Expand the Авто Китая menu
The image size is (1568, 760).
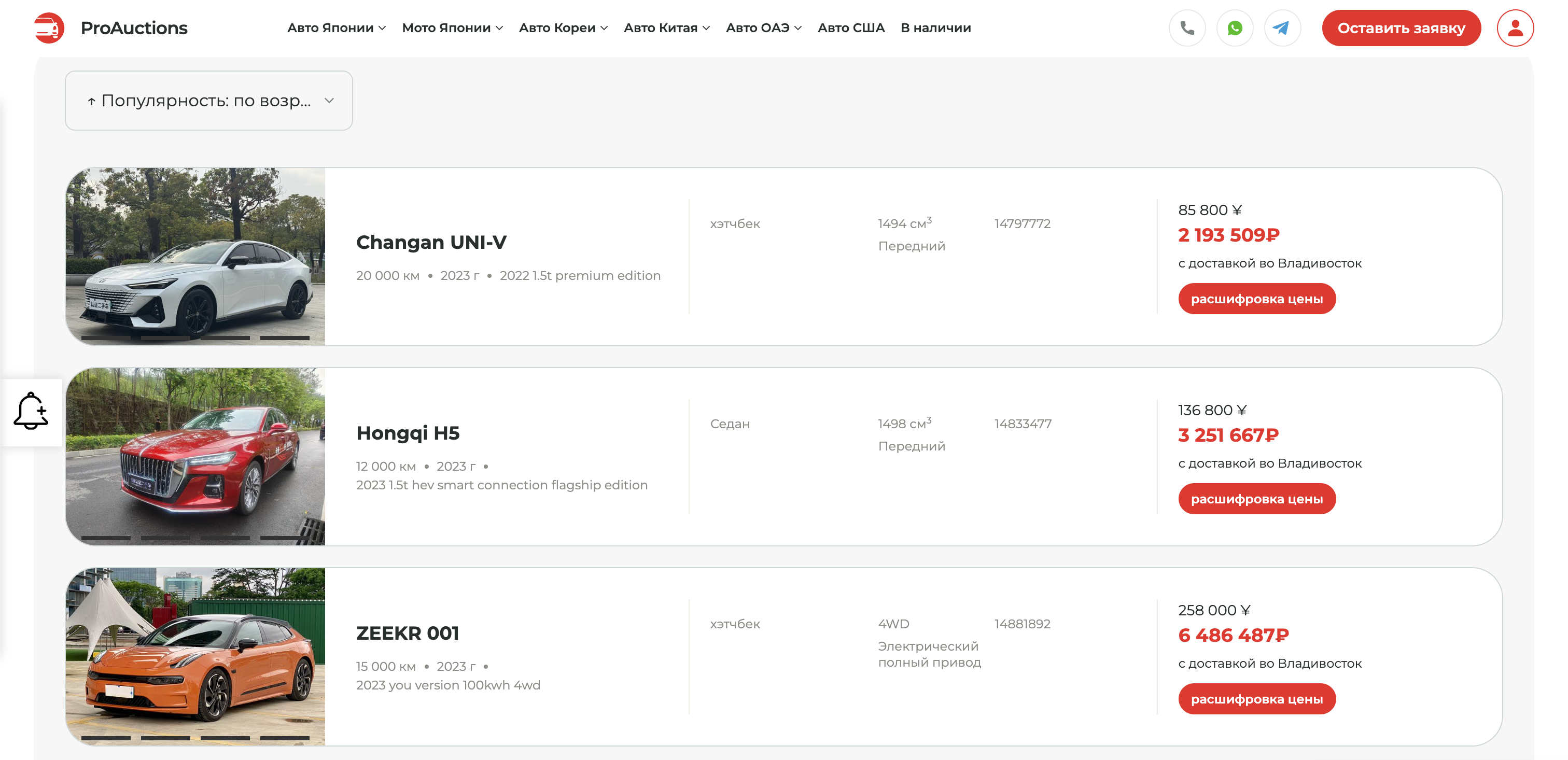[666, 28]
